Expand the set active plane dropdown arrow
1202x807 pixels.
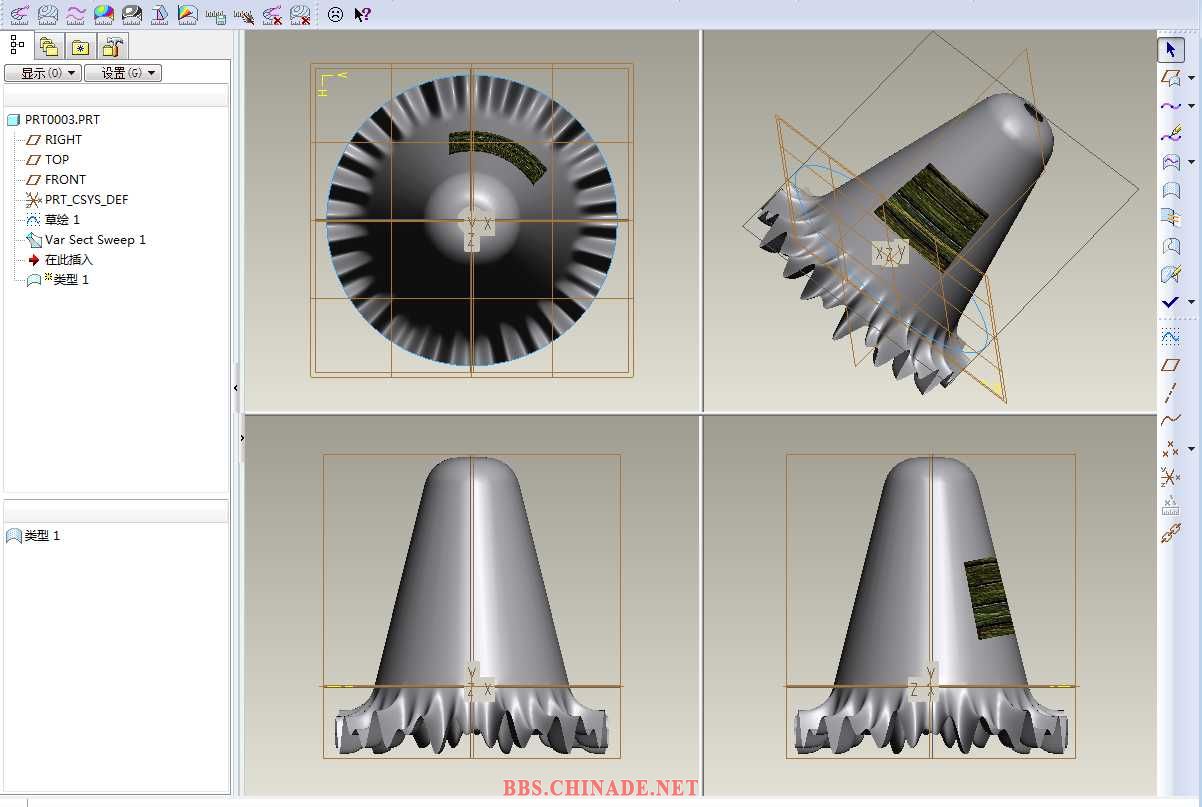click(x=1191, y=78)
